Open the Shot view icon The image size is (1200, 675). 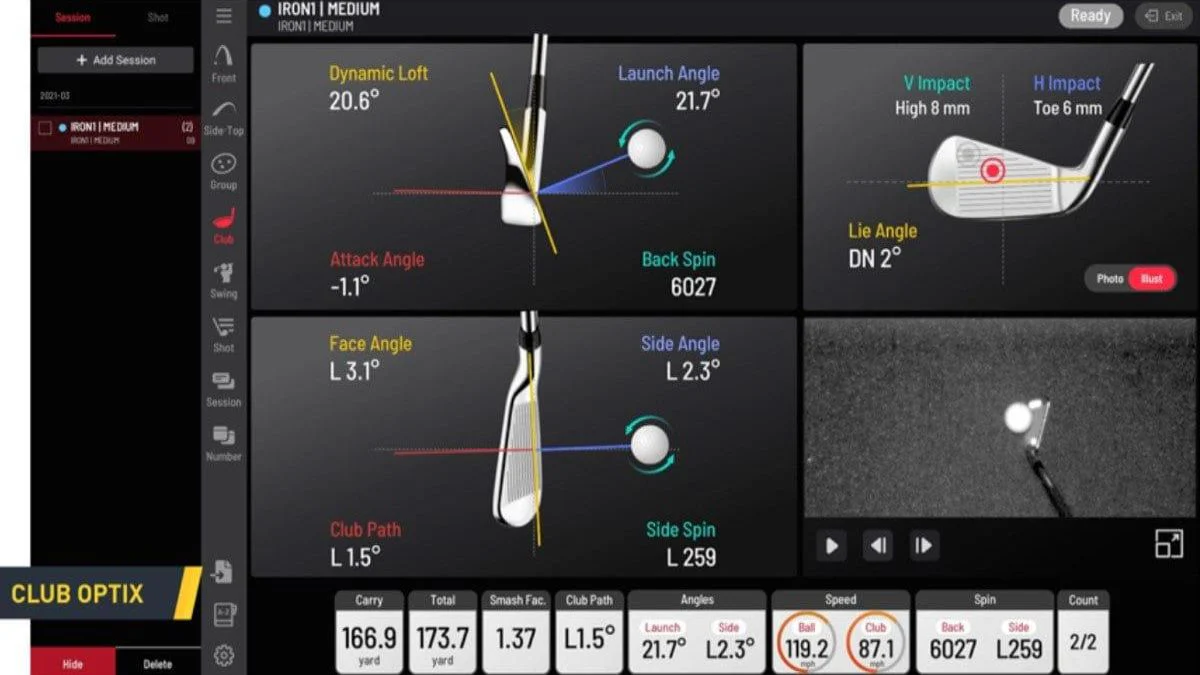pyautogui.click(x=224, y=334)
